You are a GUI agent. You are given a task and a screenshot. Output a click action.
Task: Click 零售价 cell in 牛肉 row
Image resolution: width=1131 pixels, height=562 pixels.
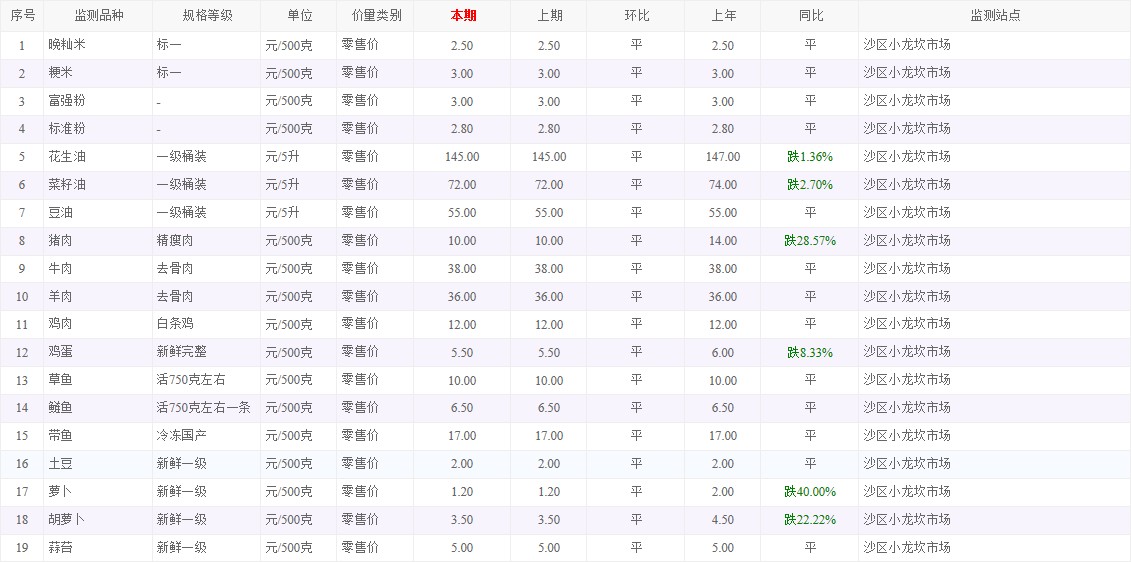pos(375,269)
